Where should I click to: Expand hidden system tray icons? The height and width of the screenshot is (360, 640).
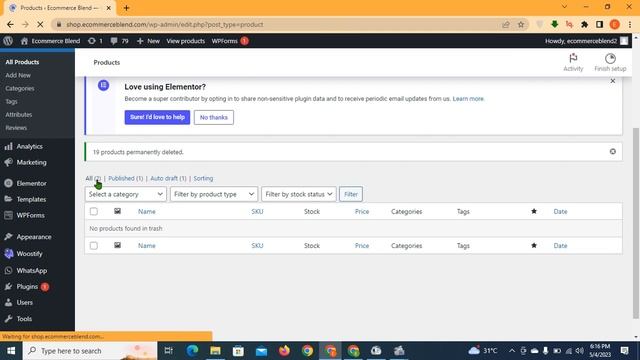[x=512, y=351]
